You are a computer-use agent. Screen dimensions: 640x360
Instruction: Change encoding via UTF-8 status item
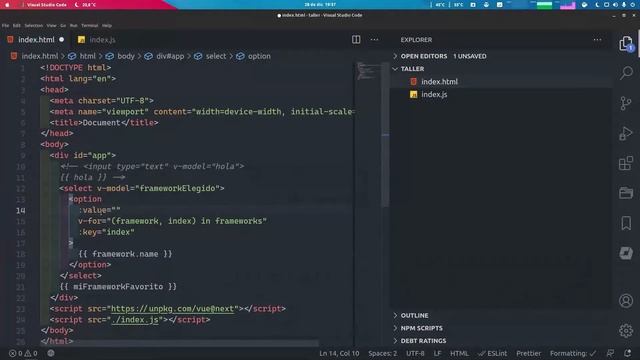click(415, 353)
